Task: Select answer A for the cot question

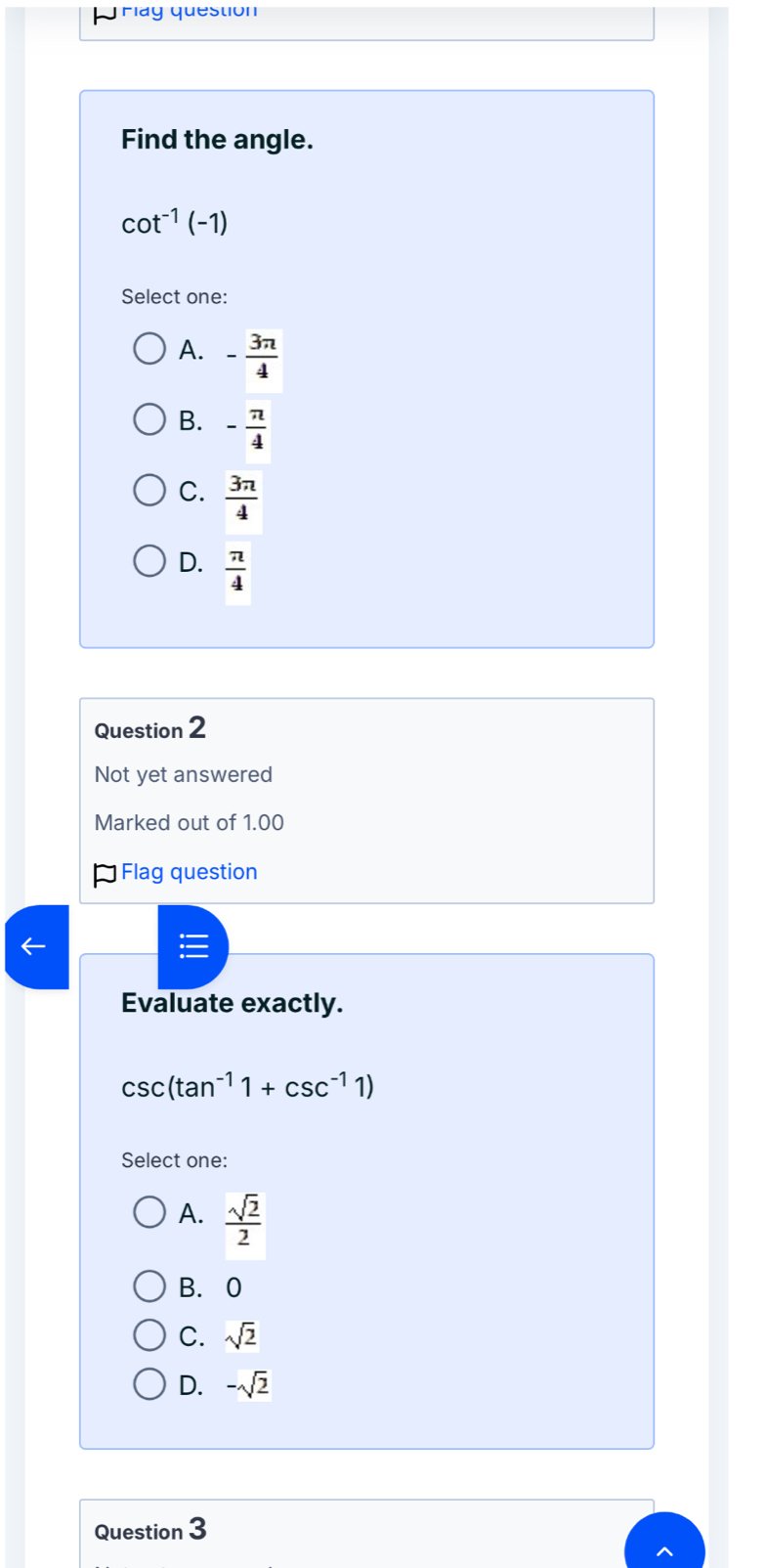Action: [x=149, y=349]
